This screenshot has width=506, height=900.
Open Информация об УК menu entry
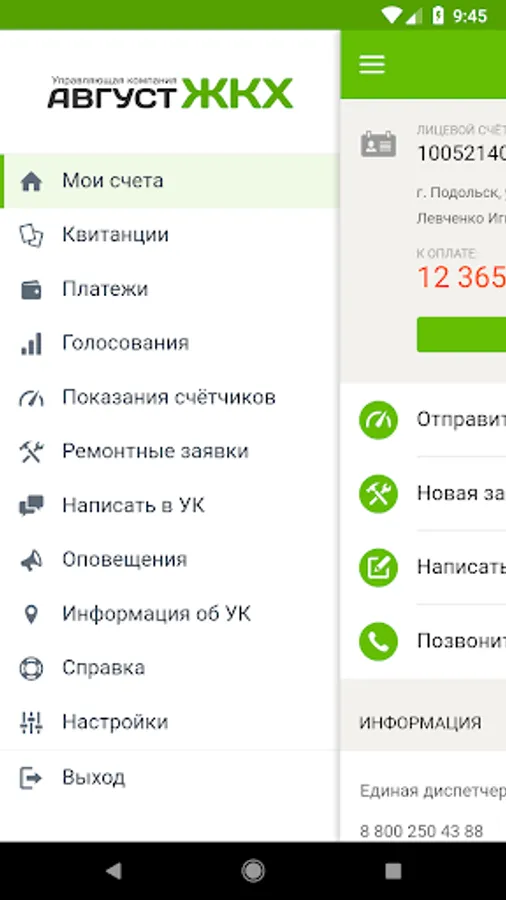(170, 614)
